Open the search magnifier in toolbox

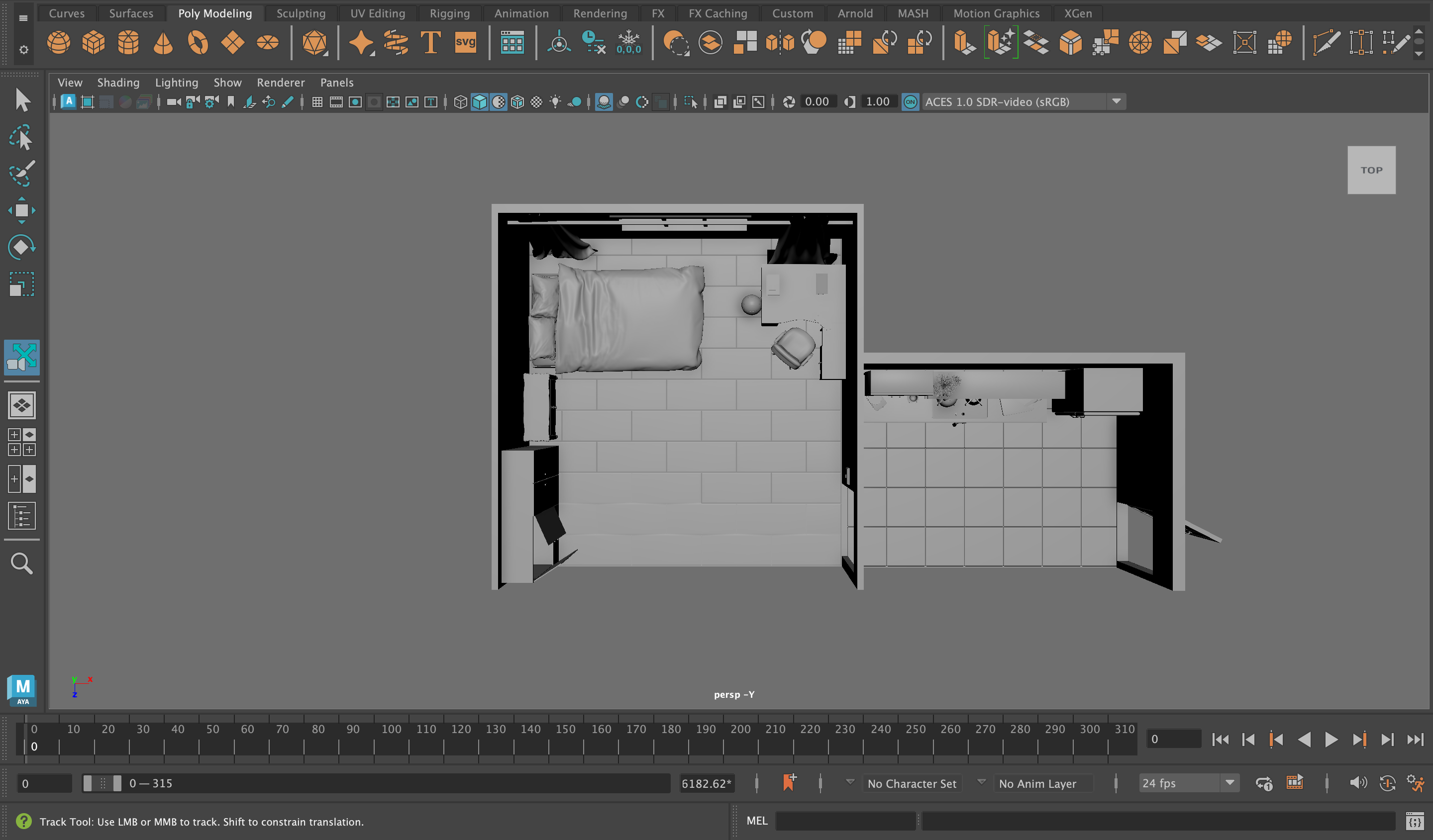tap(22, 563)
